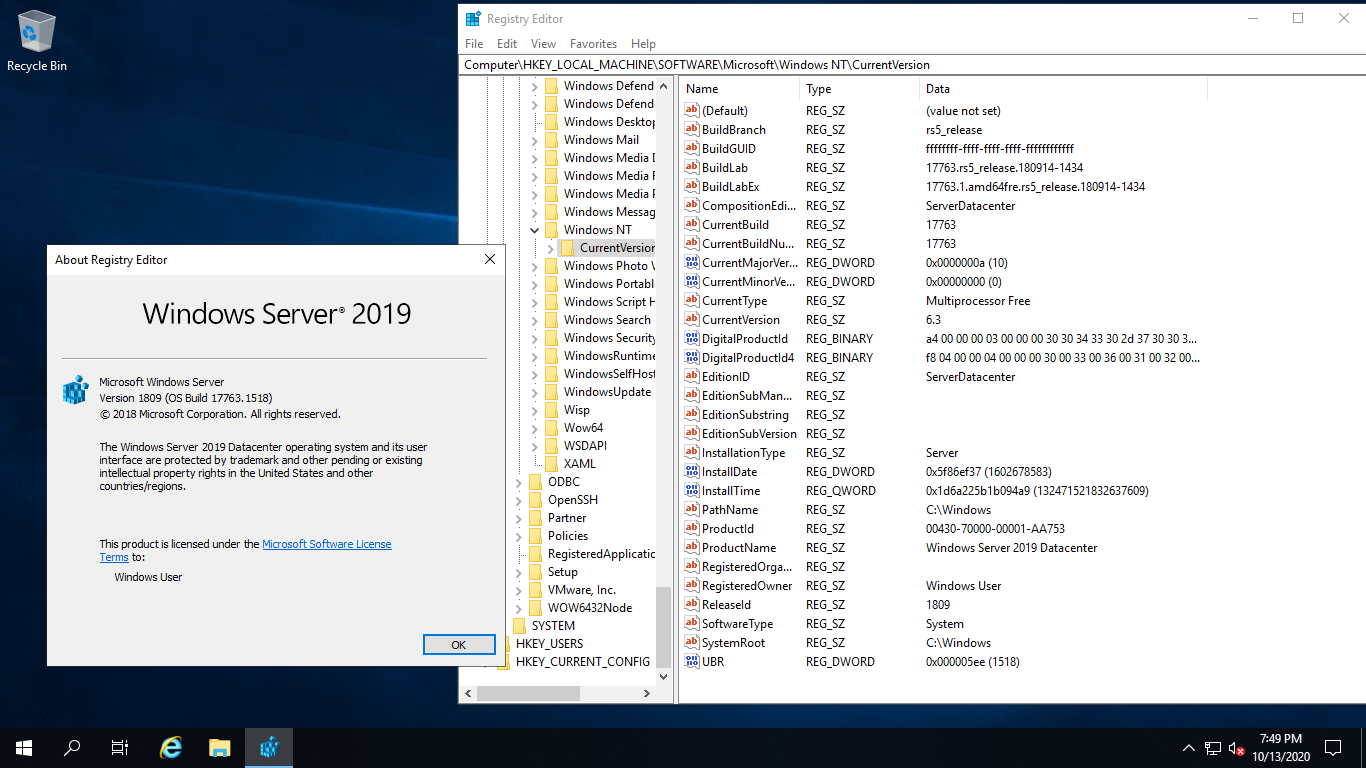Image resolution: width=1366 pixels, height=768 pixels.
Task: Expand the WOW6432Node key
Action: pos(518,608)
